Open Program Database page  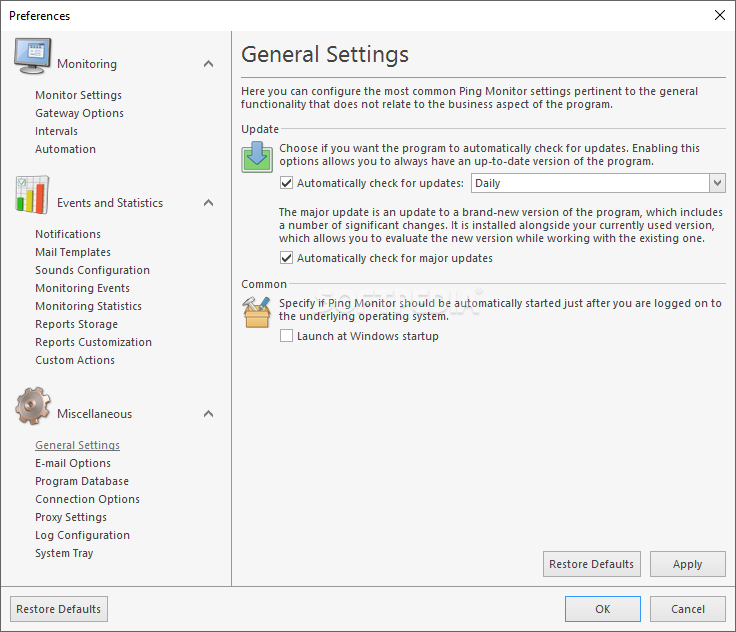[82, 481]
